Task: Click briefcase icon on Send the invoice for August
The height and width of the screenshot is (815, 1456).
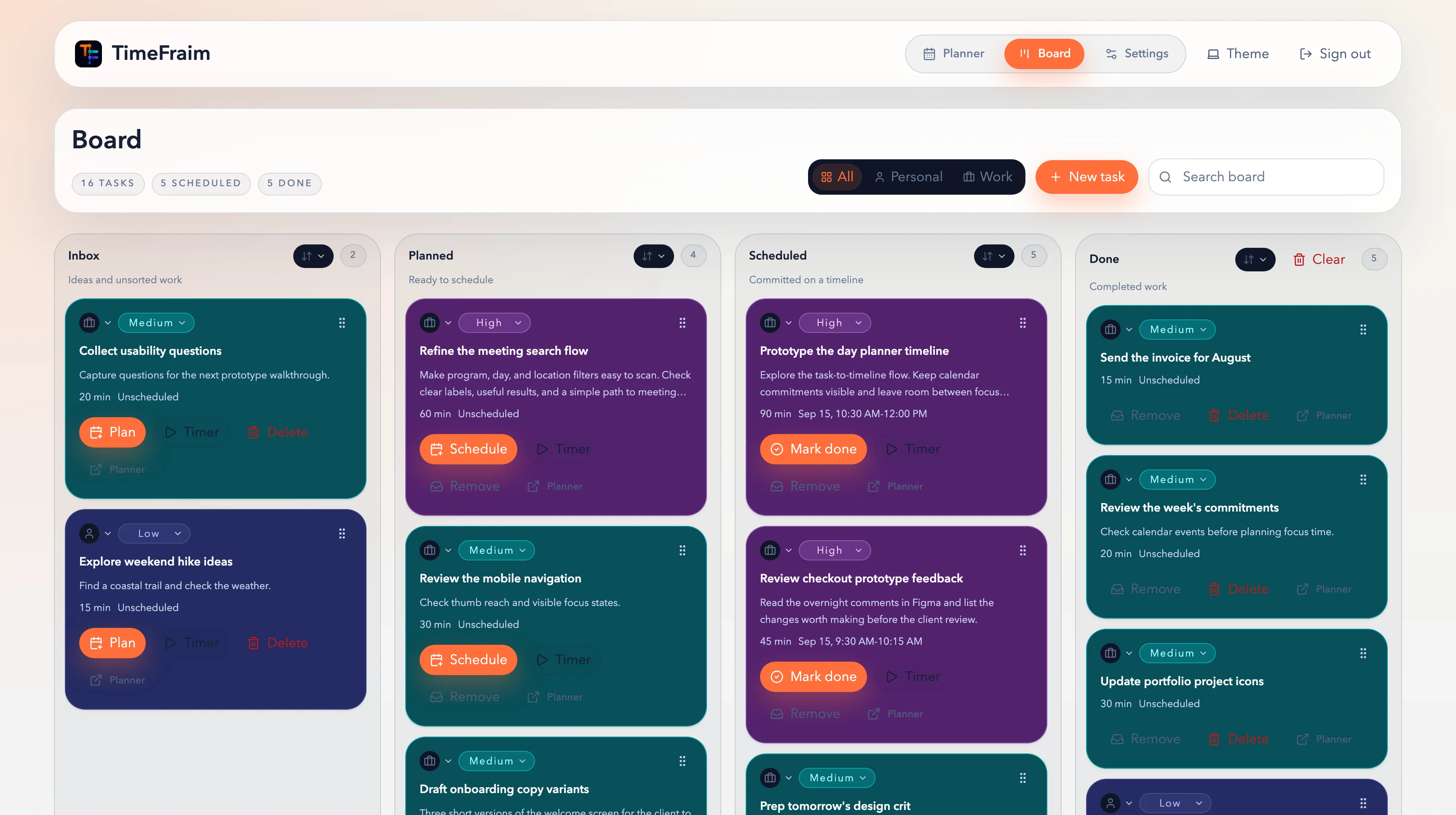Action: coord(1110,330)
